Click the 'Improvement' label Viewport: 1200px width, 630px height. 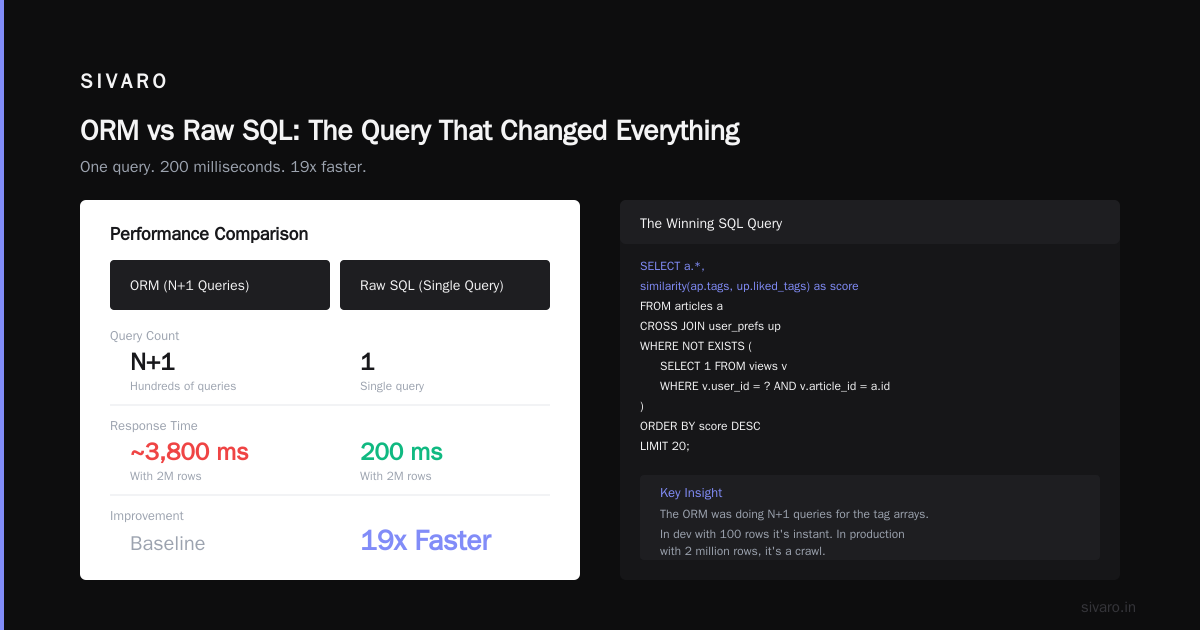point(147,516)
